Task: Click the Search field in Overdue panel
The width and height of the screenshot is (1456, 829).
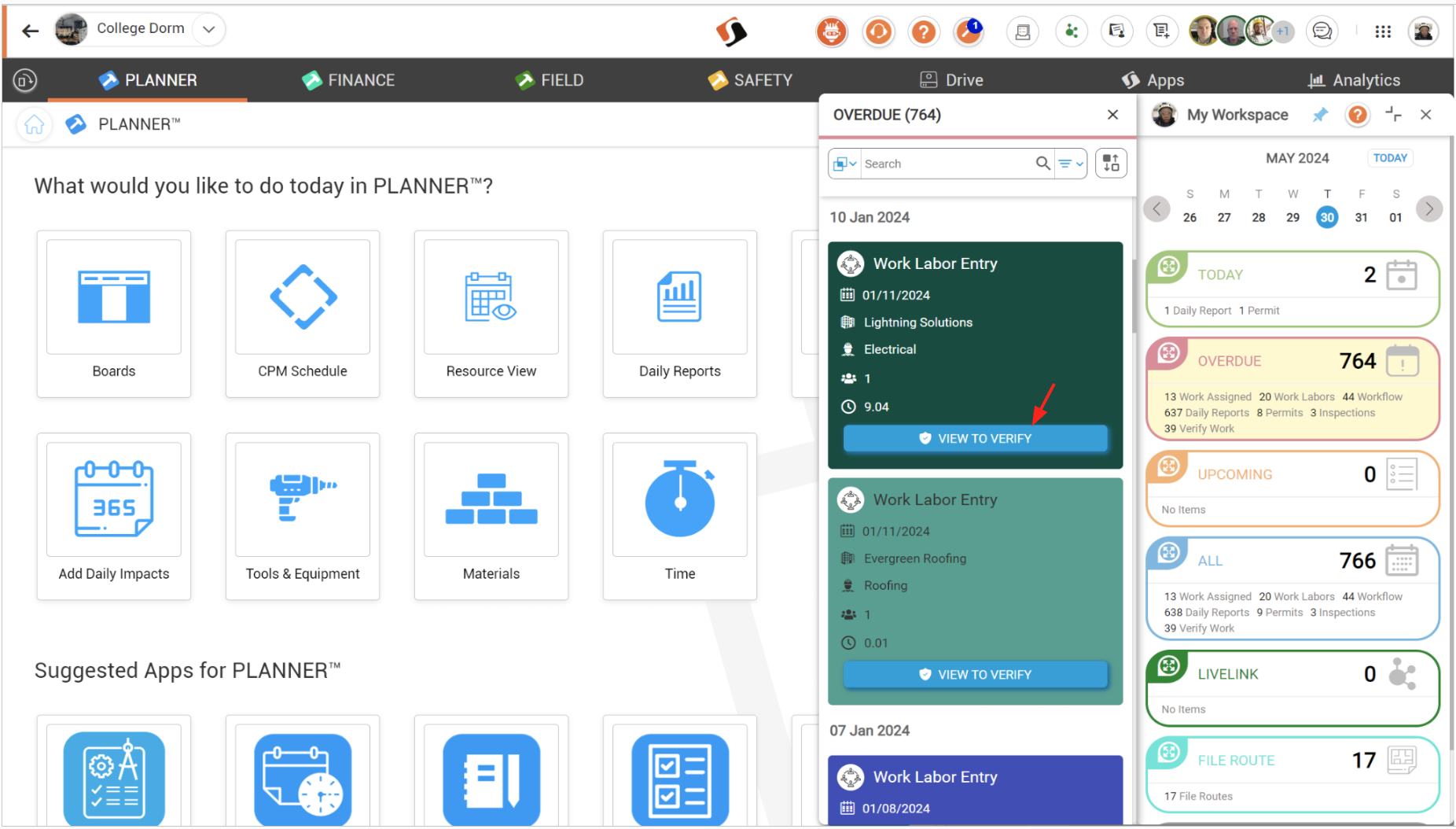Action: [x=947, y=164]
